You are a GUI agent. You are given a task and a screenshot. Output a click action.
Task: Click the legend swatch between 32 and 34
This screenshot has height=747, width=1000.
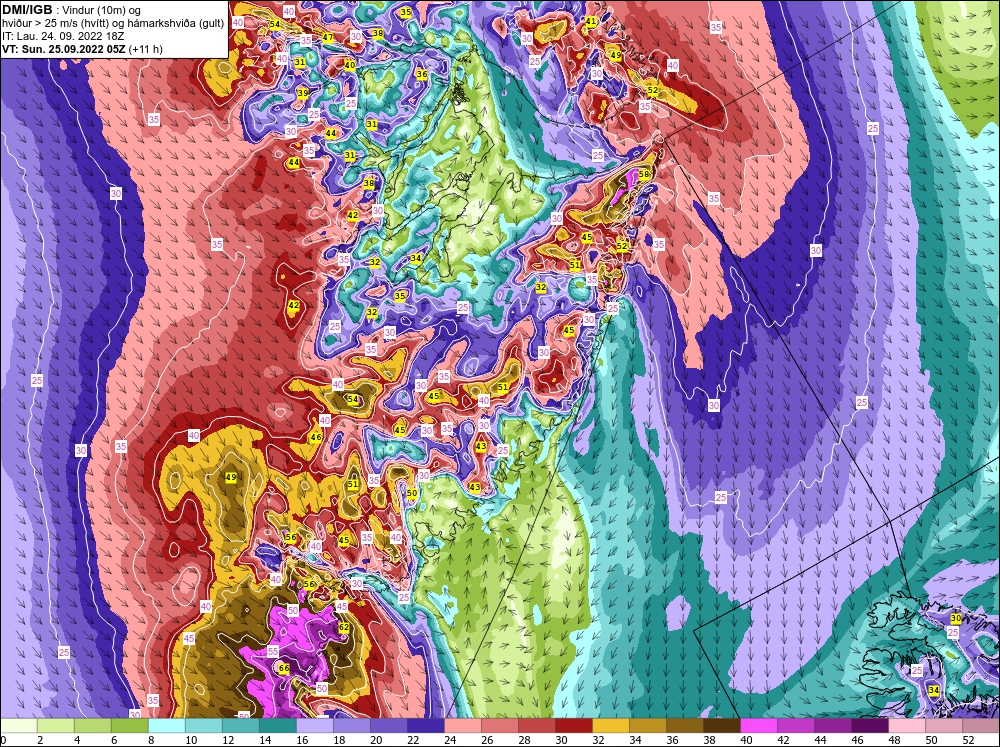coord(610,726)
